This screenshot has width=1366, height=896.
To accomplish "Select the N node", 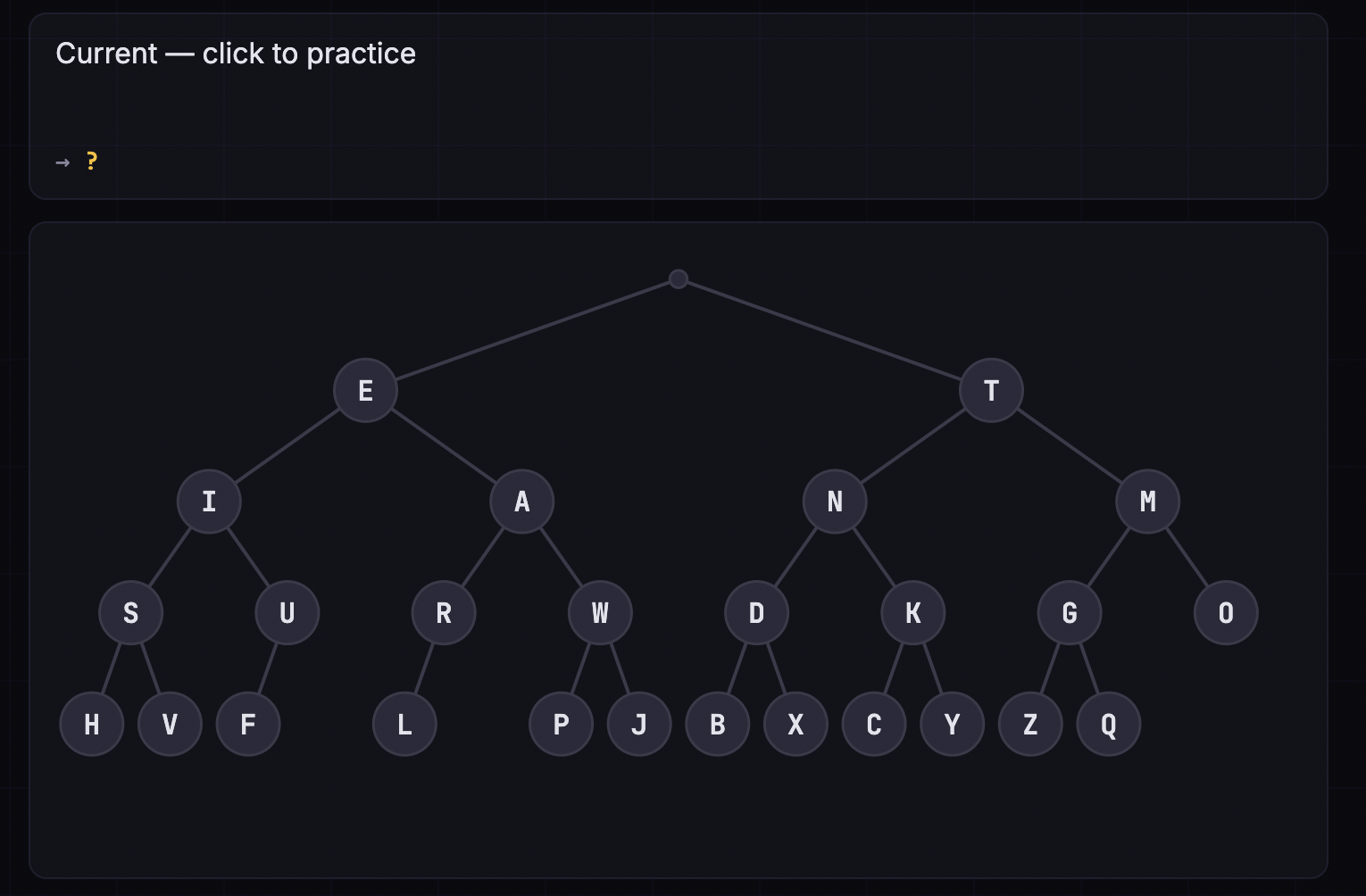I will click(x=835, y=502).
